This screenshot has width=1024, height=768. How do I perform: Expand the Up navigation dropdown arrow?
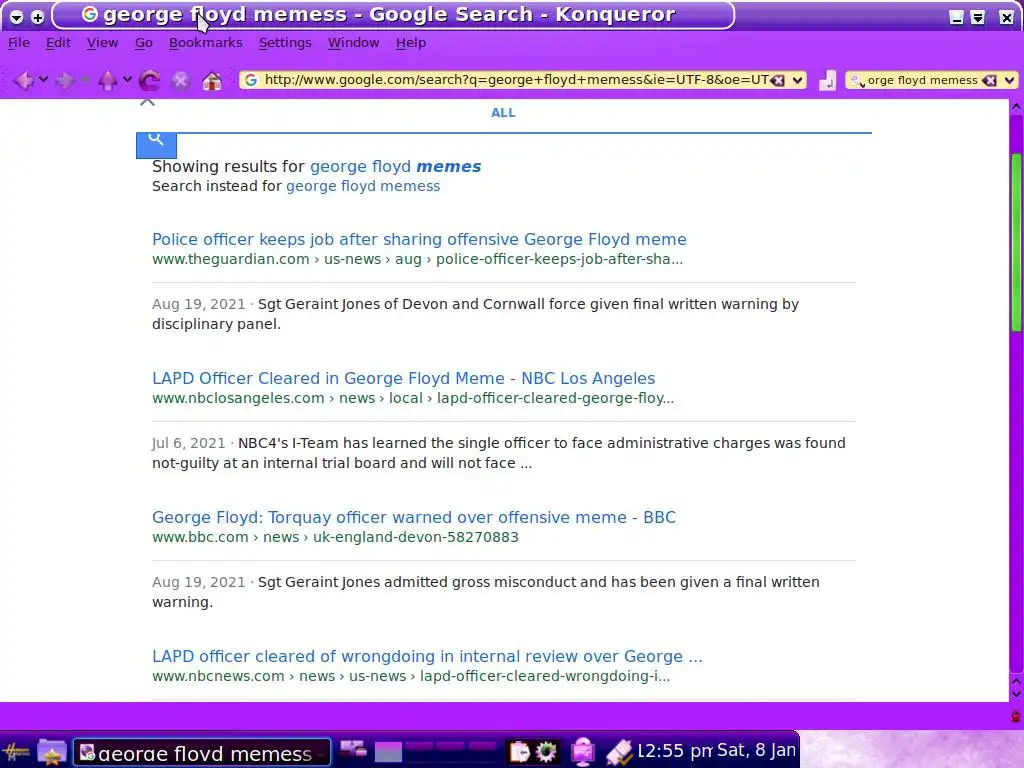pos(127,80)
